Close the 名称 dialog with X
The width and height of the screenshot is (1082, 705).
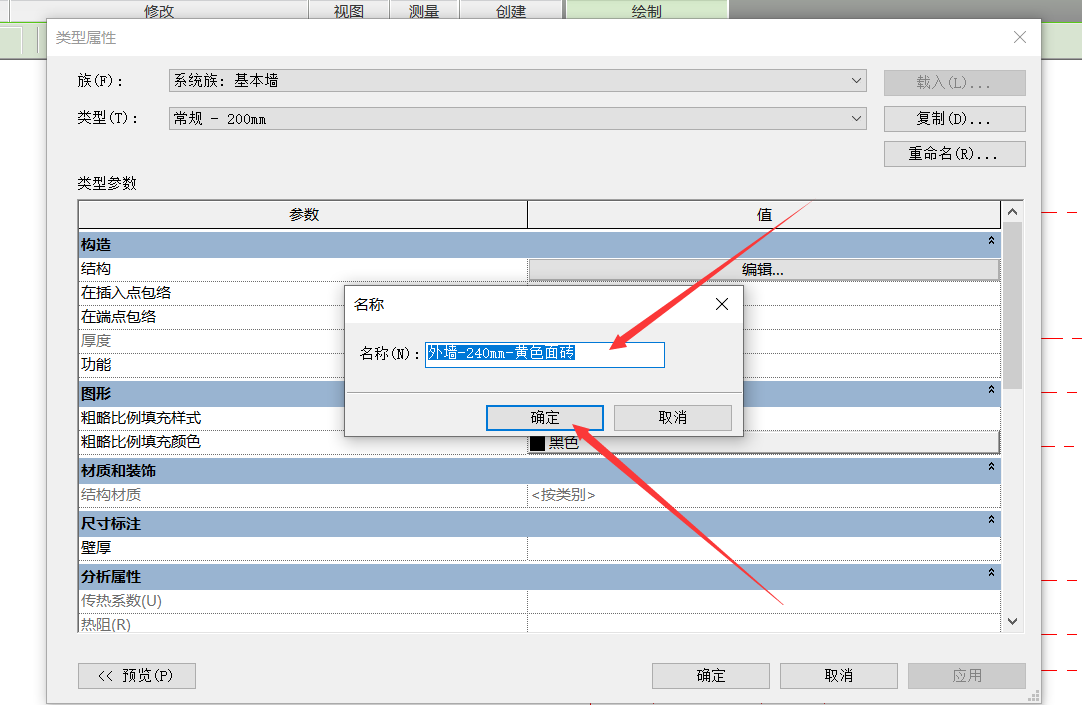tap(722, 305)
